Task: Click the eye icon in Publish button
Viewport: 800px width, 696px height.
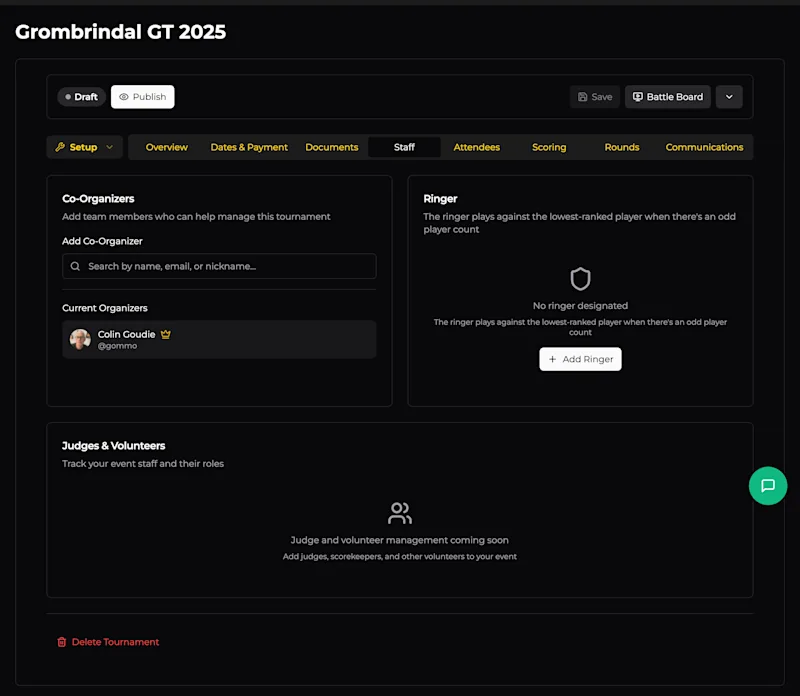Action: (x=123, y=96)
